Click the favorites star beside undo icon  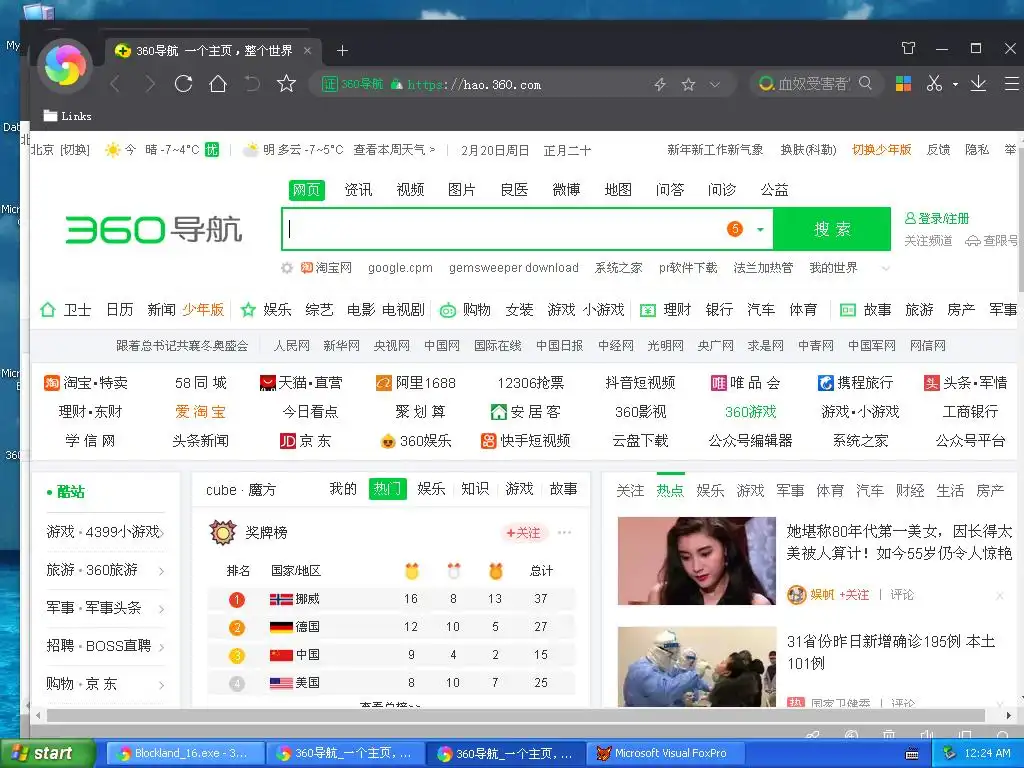tap(286, 83)
